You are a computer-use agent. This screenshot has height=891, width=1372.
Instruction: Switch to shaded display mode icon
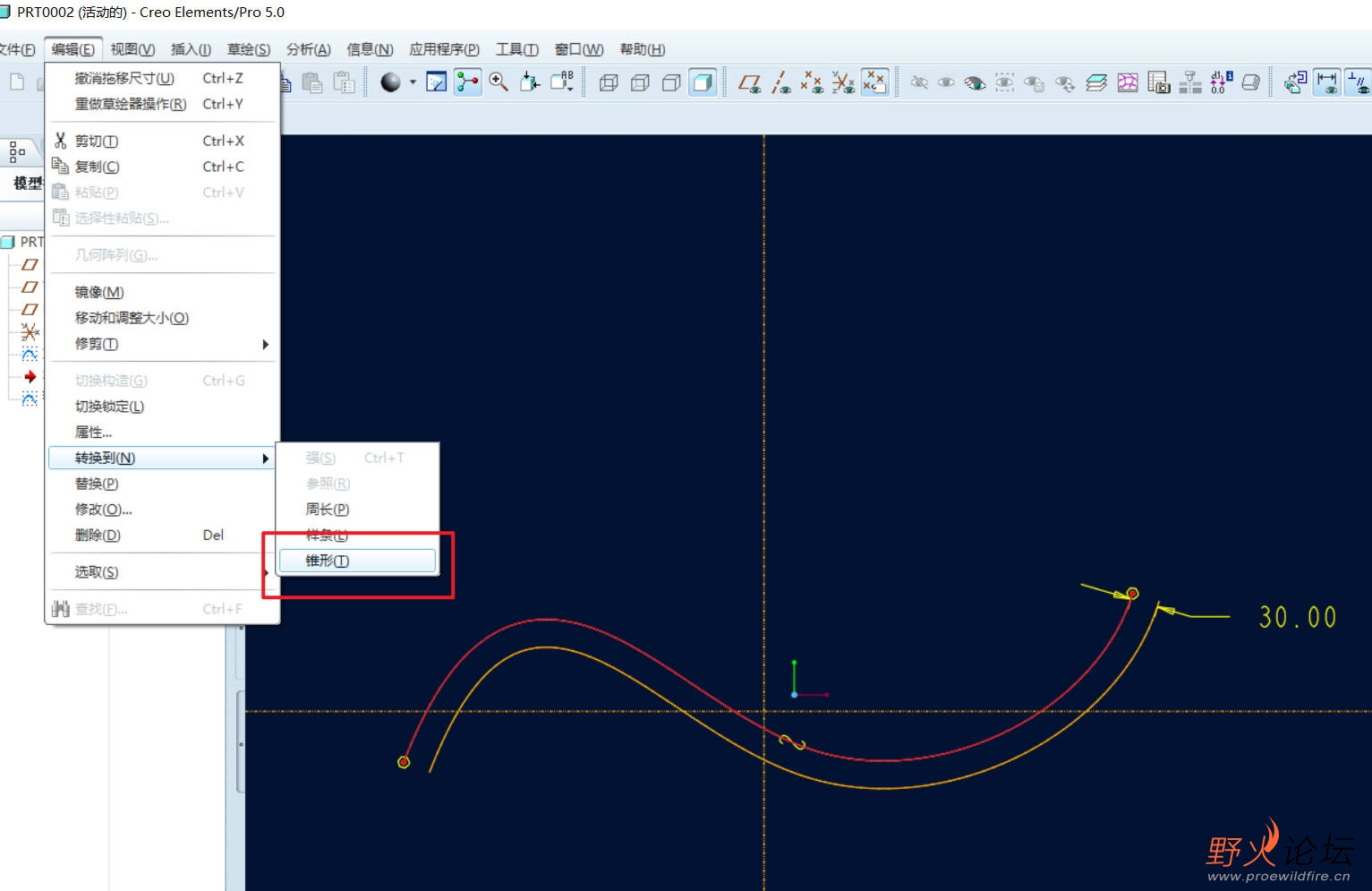703,83
